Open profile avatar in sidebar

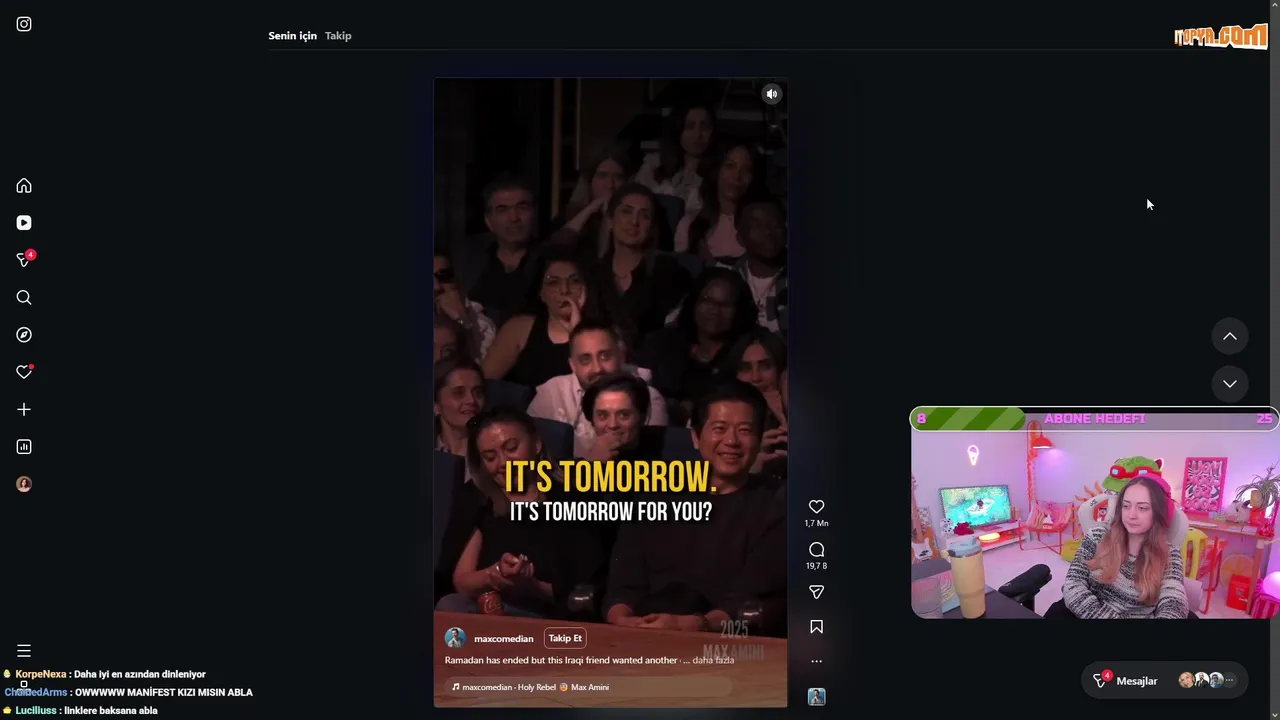(24, 484)
